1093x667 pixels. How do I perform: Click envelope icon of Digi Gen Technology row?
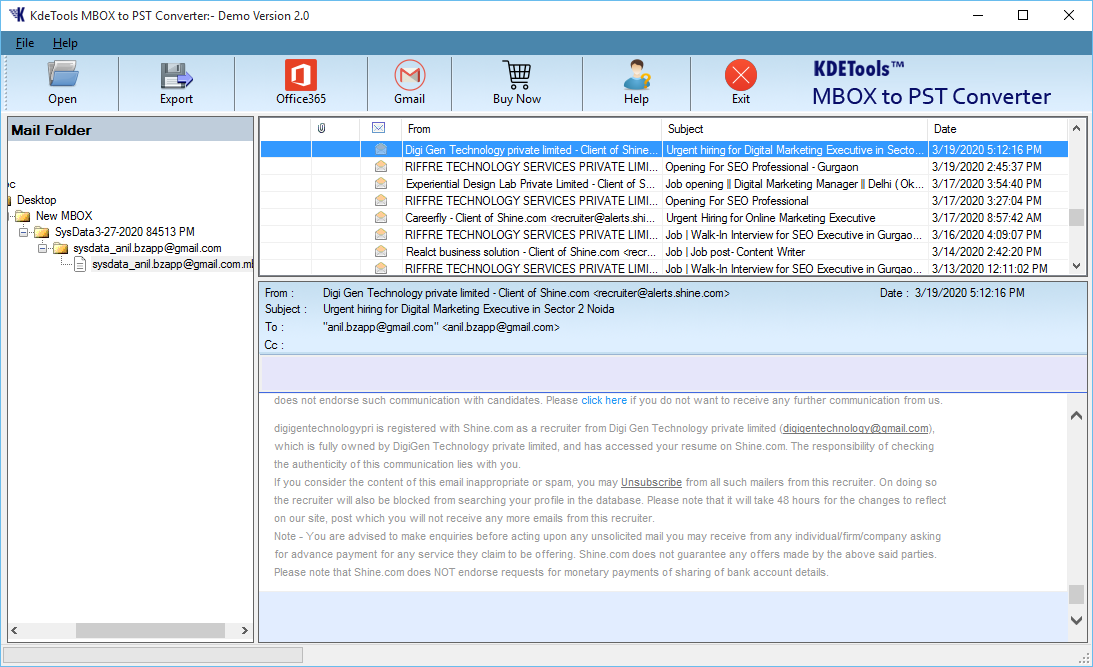(381, 149)
